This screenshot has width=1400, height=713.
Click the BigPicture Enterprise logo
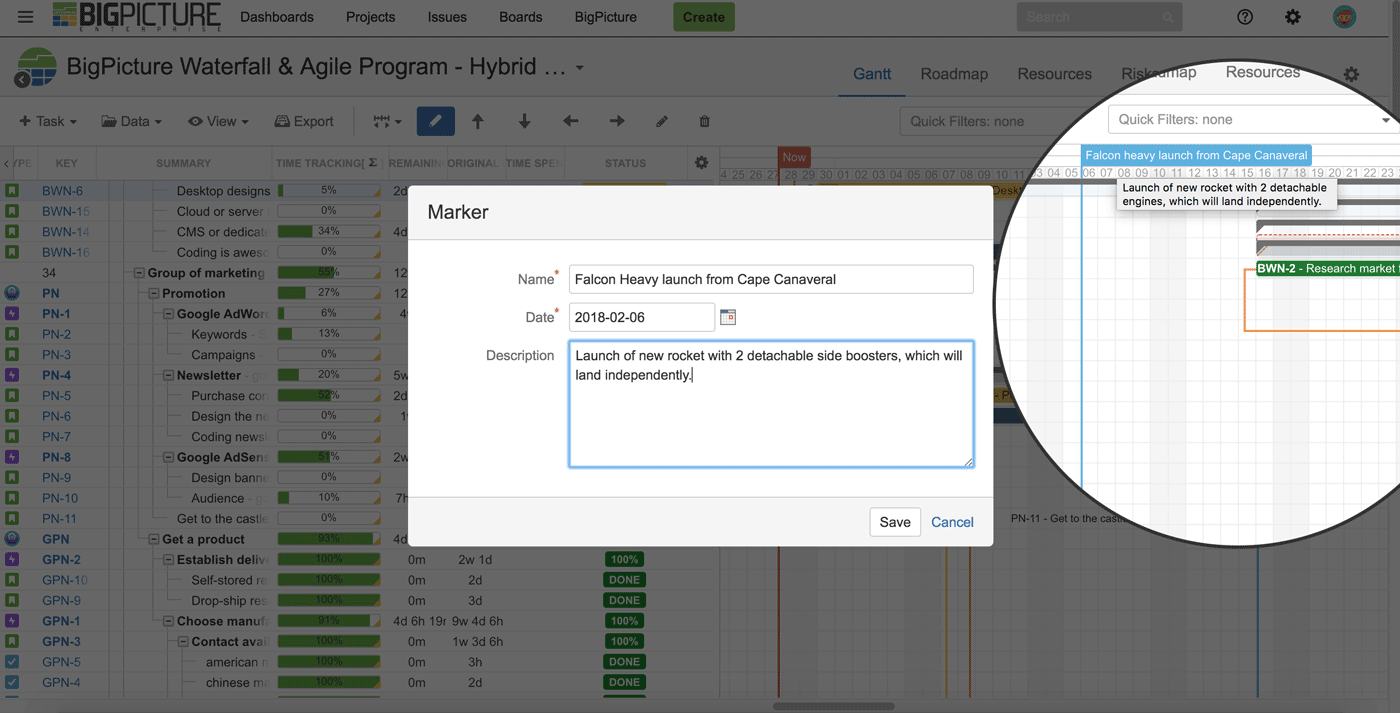[x=137, y=16]
